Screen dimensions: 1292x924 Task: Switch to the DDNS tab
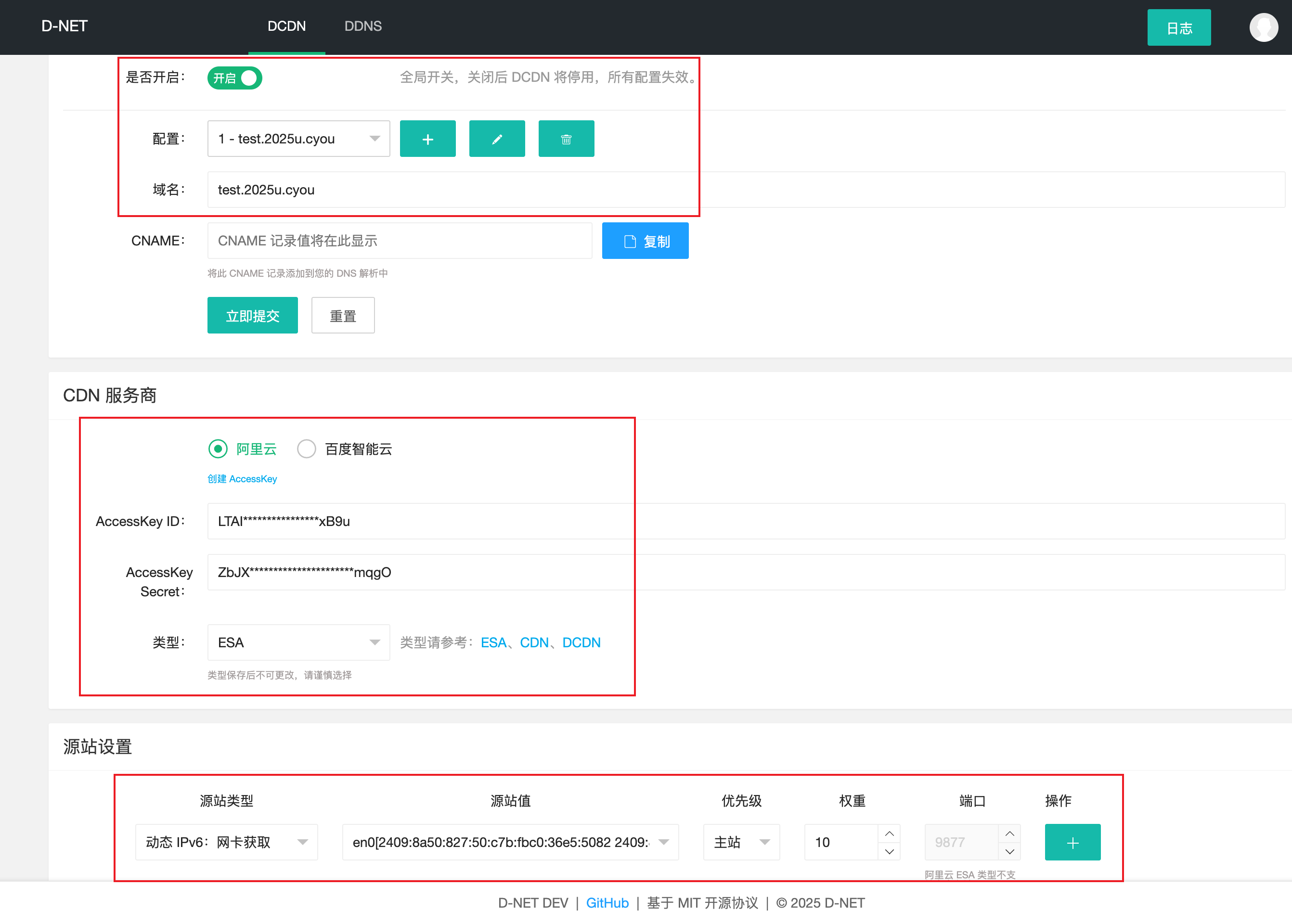tap(362, 26)
